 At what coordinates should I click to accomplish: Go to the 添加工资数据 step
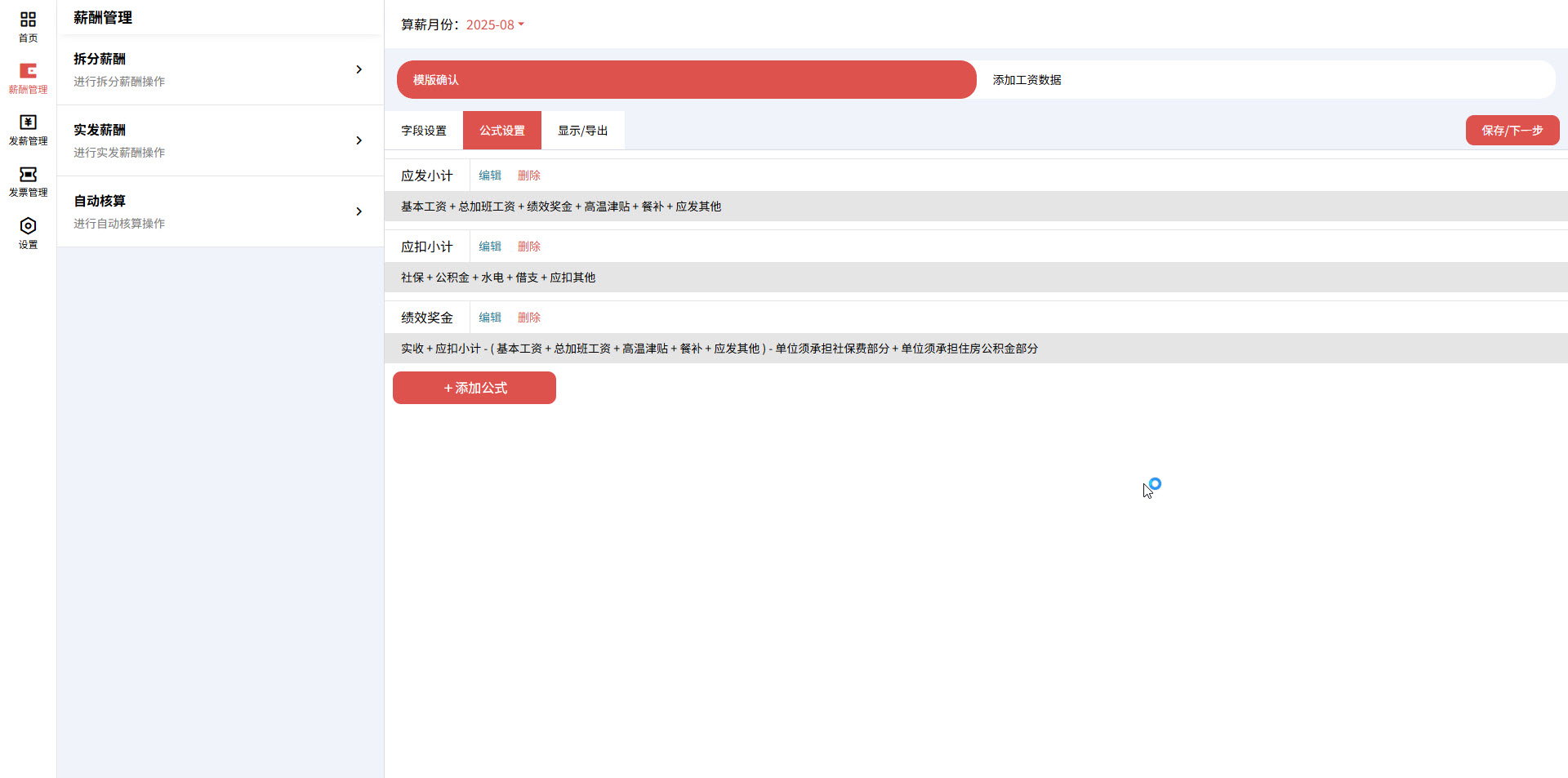tap(1027, 80)
